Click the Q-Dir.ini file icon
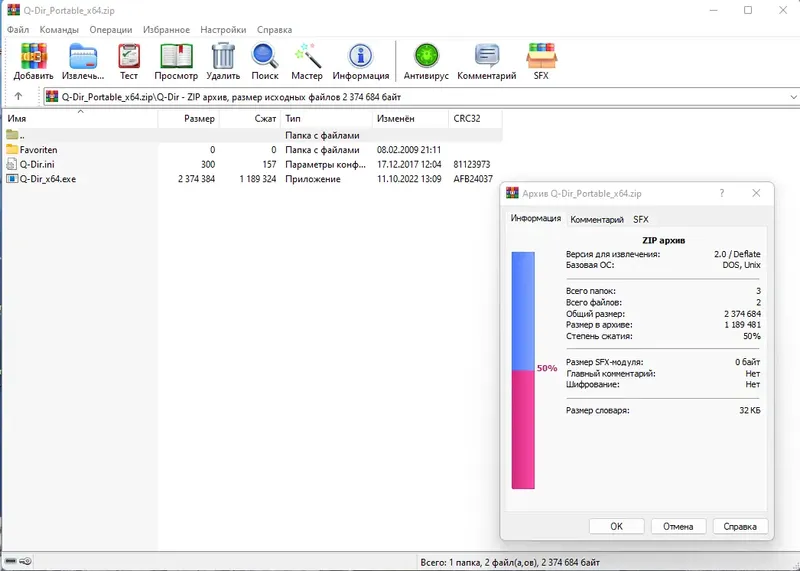800x571 pixels. [x=12, y=164]
